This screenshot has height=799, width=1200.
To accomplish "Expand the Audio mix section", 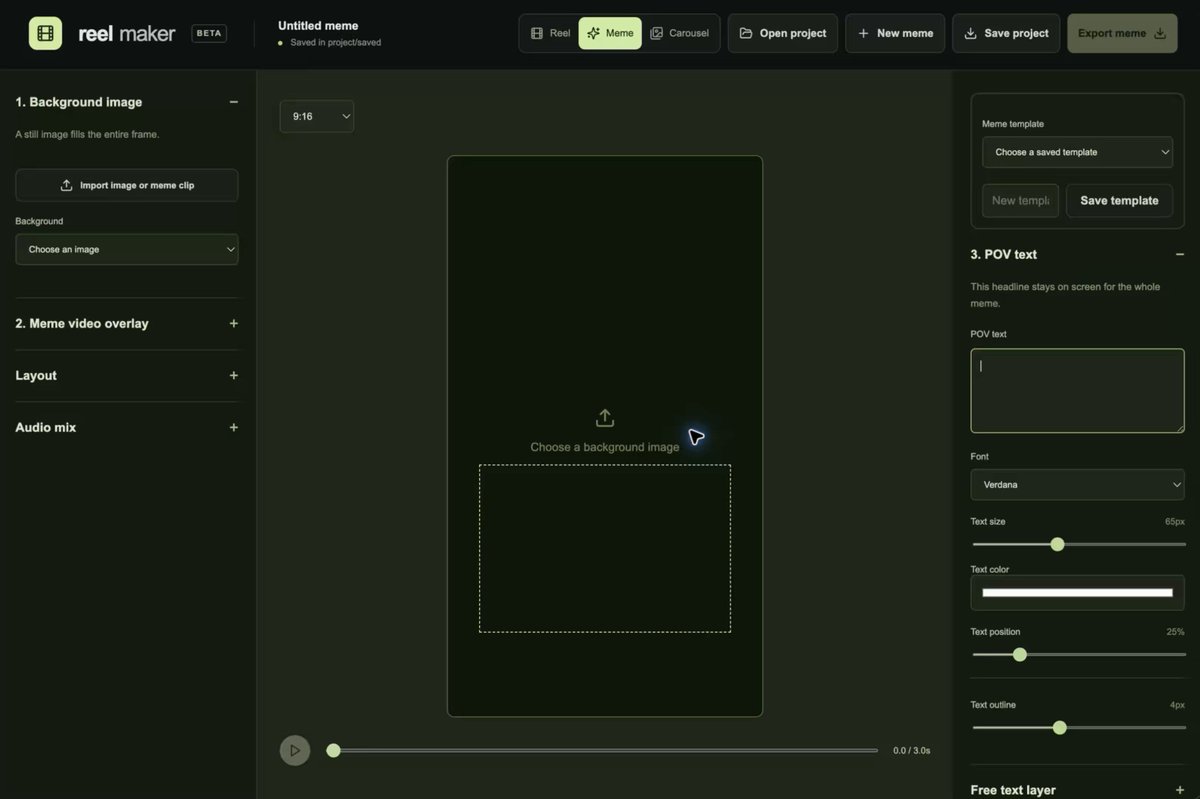I will [234, 427].
